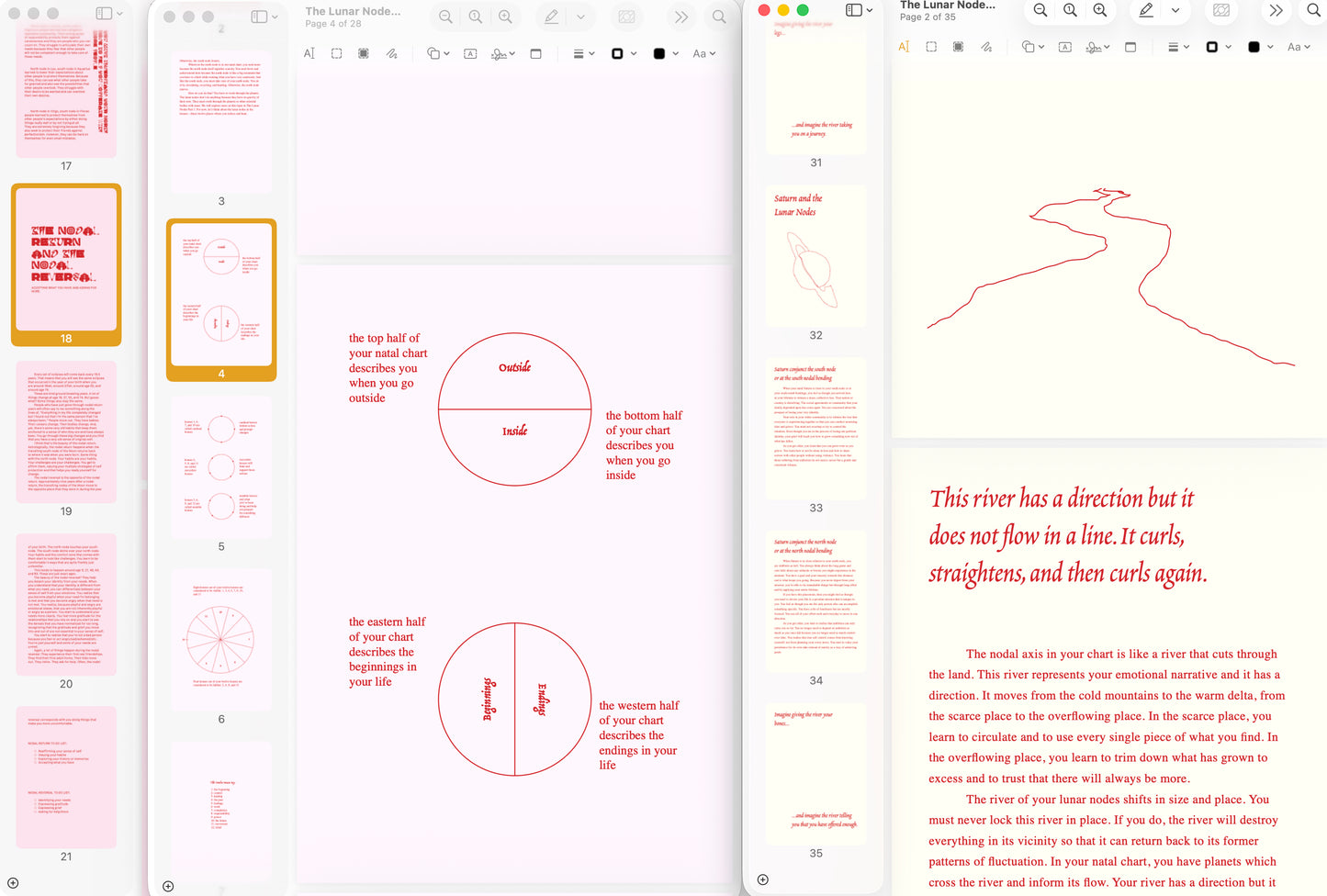Click the Text Selection tool in Page 4 of 28 window
This screenshot has width=1327, height=896.
pyautogui.click(x=309, y=53)
